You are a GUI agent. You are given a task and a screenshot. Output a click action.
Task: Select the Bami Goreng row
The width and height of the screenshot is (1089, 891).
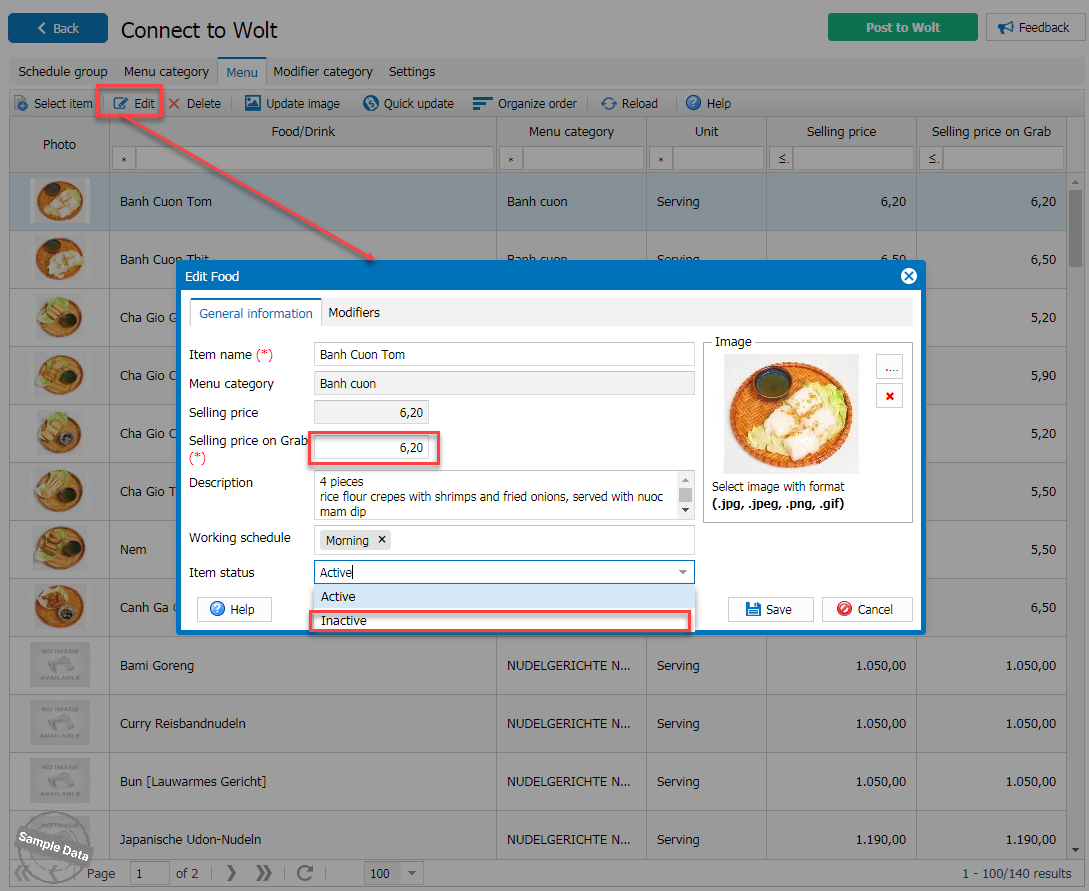[538, 665]
